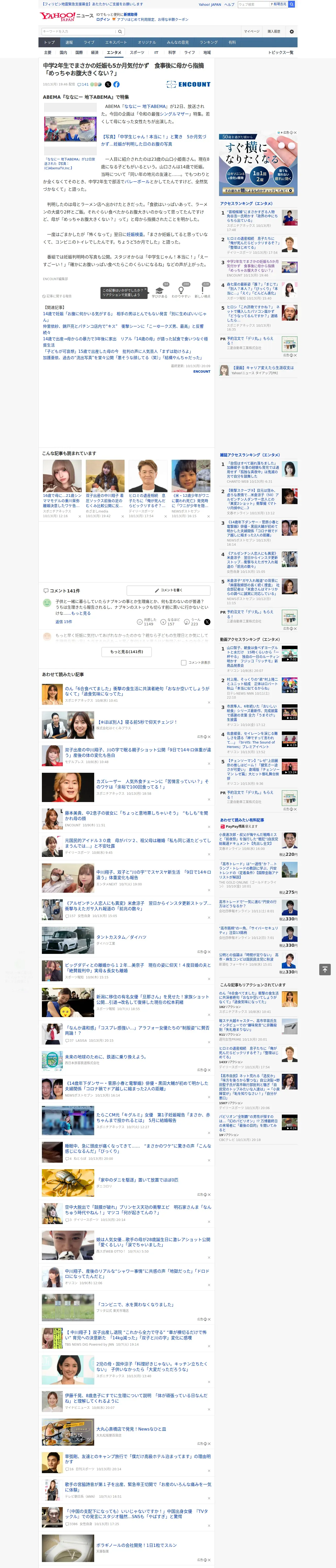This screenshot has height=1568, width=336.
Task: Open the 購入履歴 link
Action: (274, 31)
